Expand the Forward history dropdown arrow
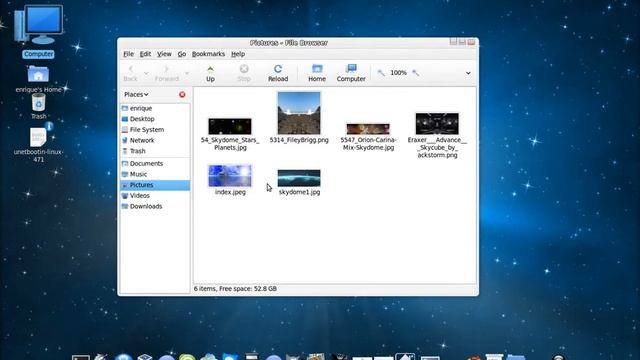The image size is (640, 360). 187,73
